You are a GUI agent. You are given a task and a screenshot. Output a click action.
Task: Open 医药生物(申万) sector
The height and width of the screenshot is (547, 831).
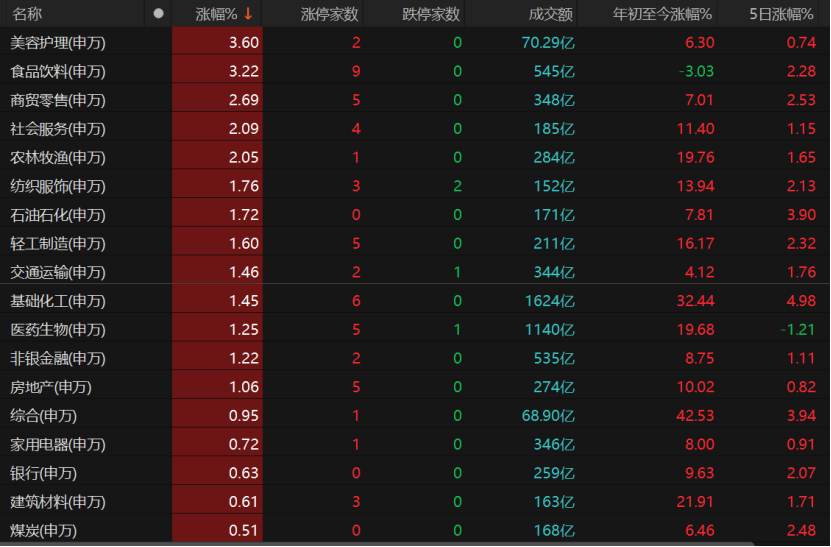(x=57, y=330)
